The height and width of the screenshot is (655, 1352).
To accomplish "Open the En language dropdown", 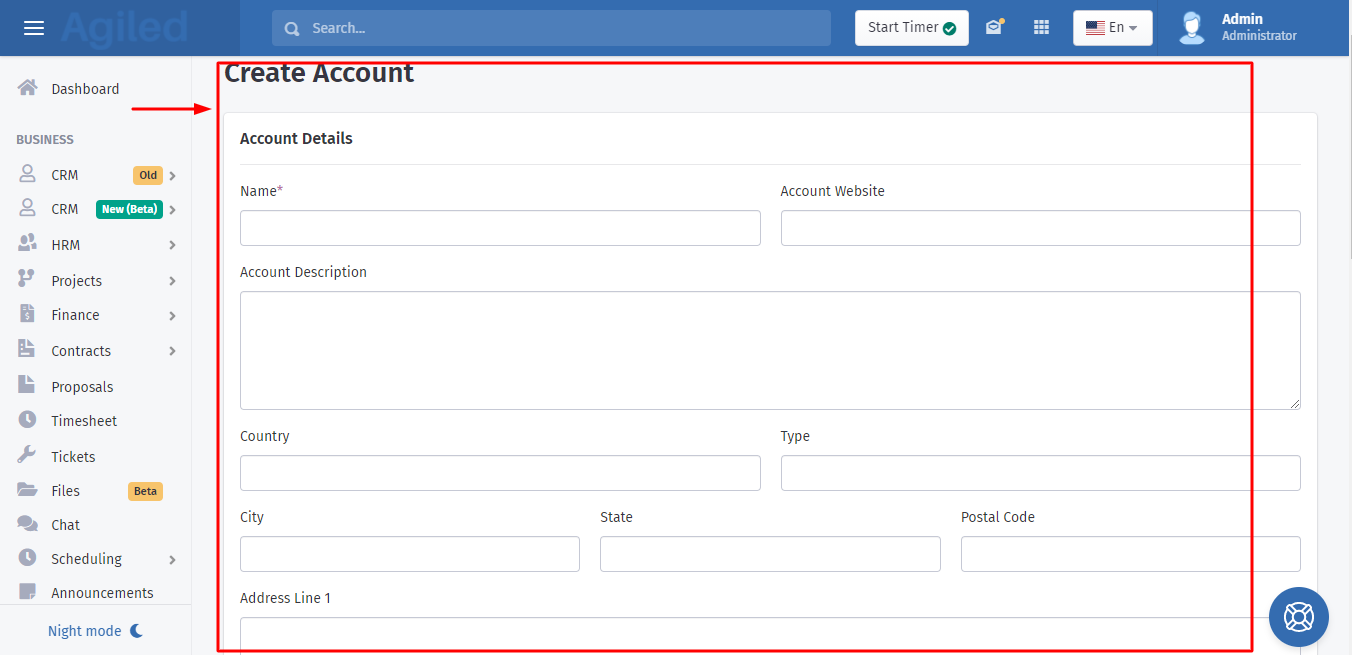I will coord(1112,28).
